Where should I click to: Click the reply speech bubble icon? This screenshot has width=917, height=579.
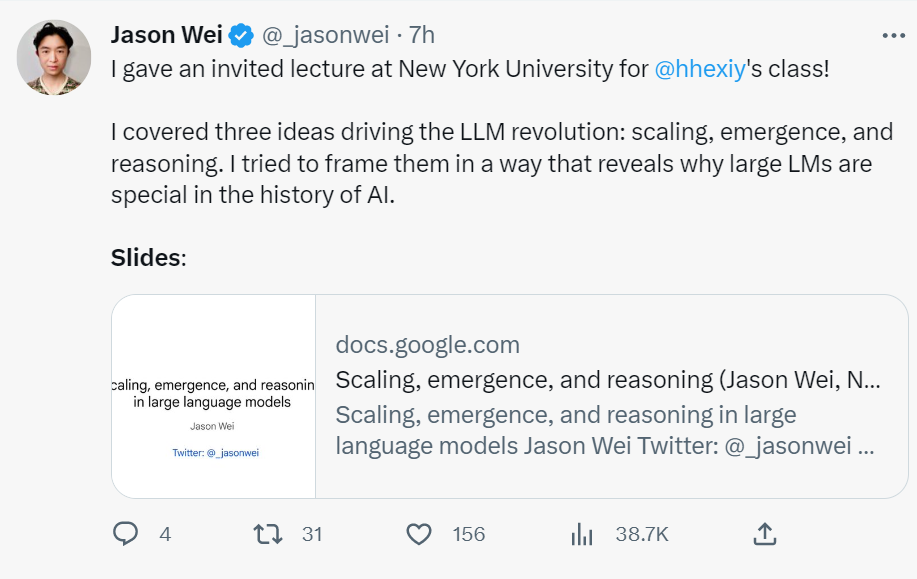[x=125, y=533]
